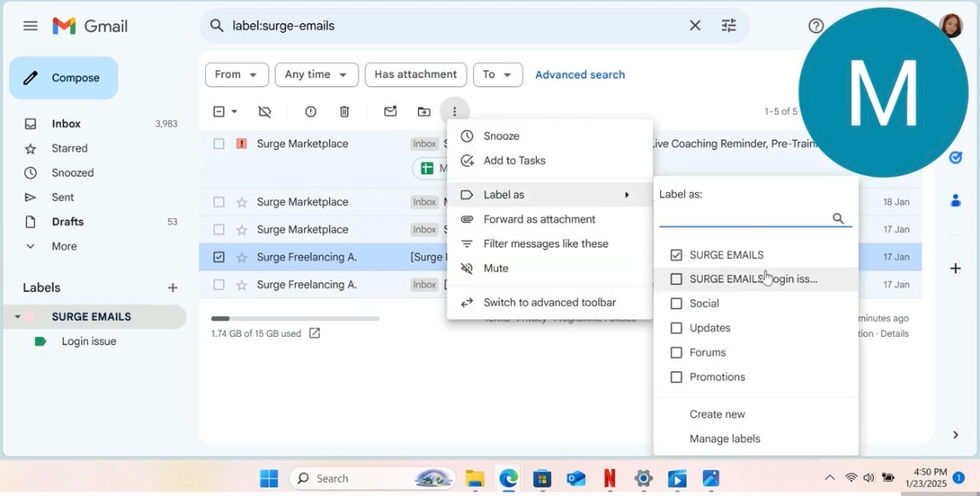Click the Move to folder icon
The image size is (980, 496).
(x=424, y=112)
